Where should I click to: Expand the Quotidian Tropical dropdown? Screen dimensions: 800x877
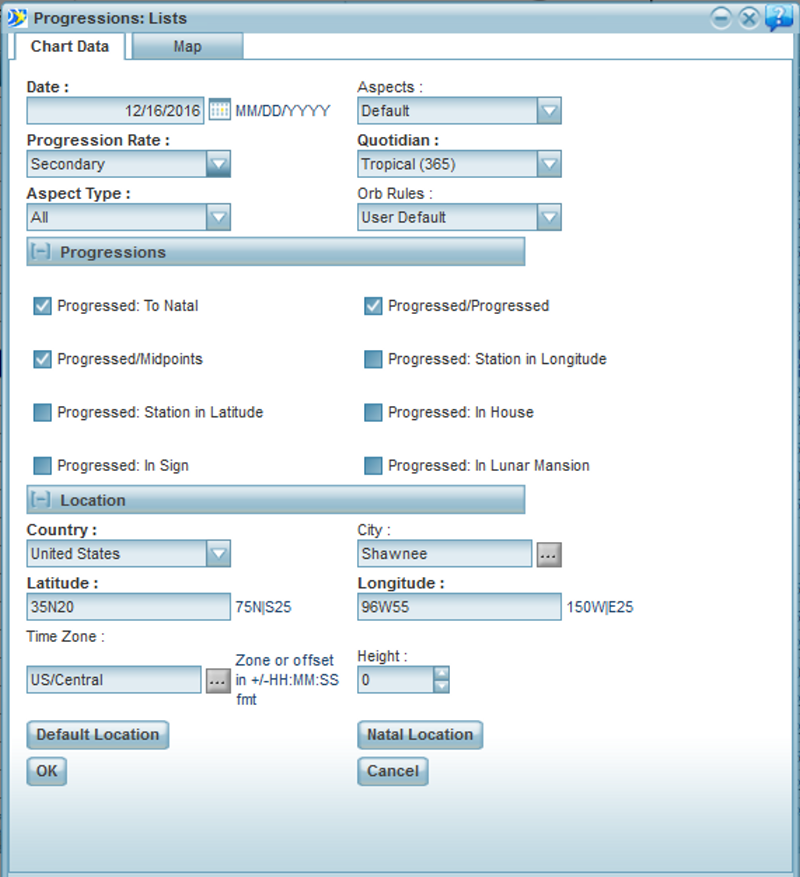click(548, 164)
